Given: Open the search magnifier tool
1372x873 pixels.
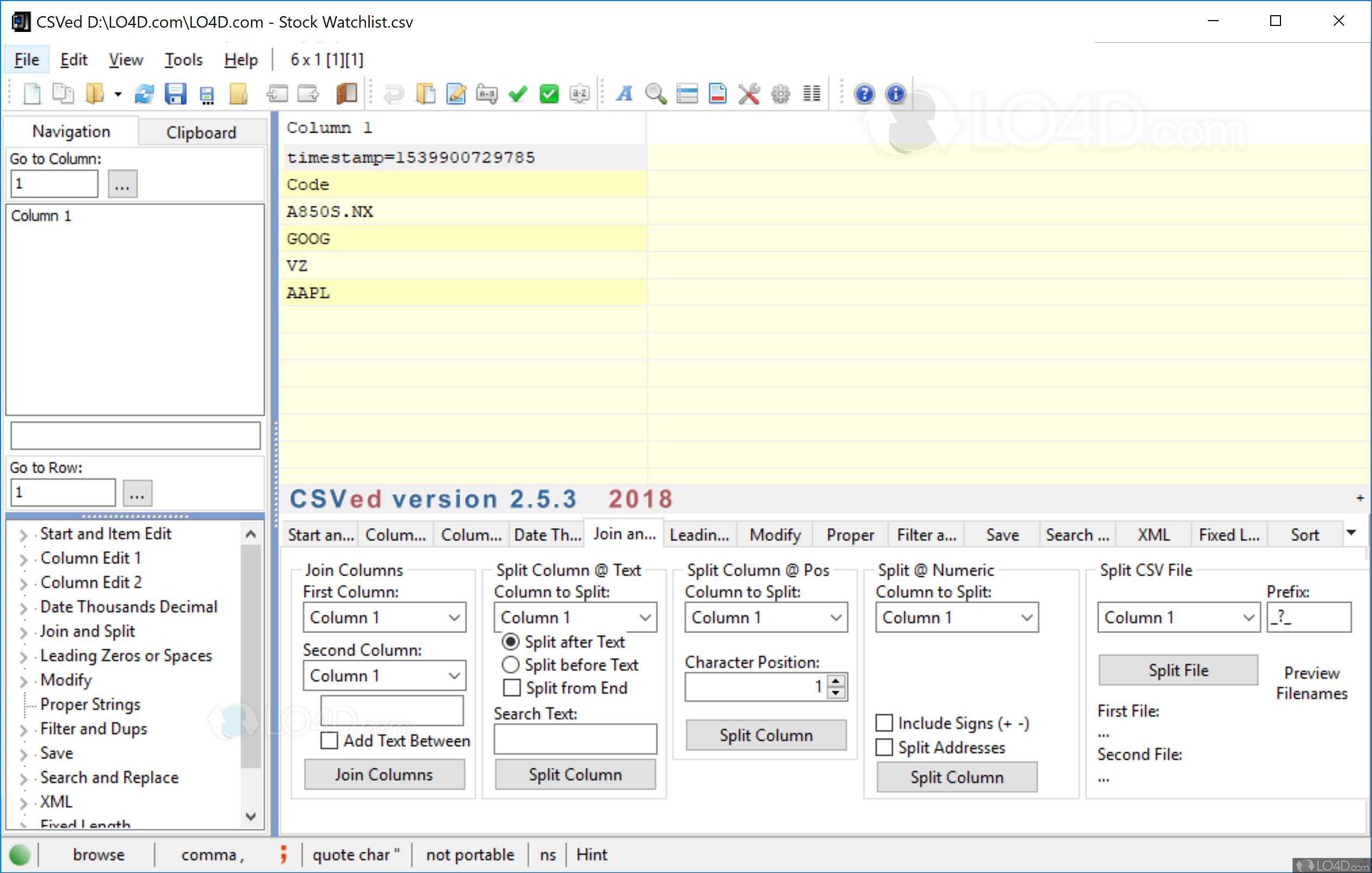Looking at the screenshot, I should (655, 94).
